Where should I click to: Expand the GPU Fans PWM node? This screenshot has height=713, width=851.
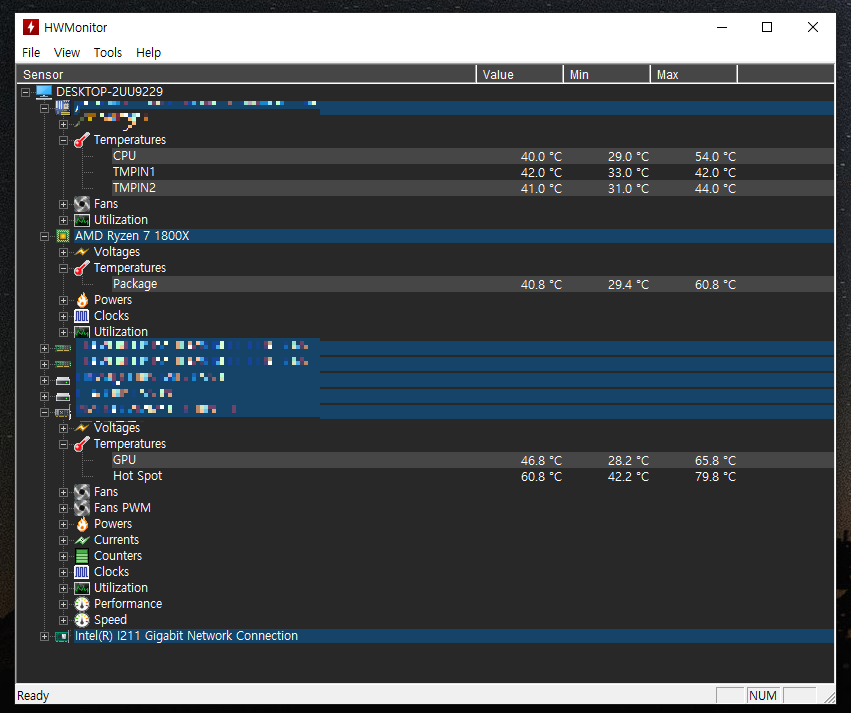point(63,508)
